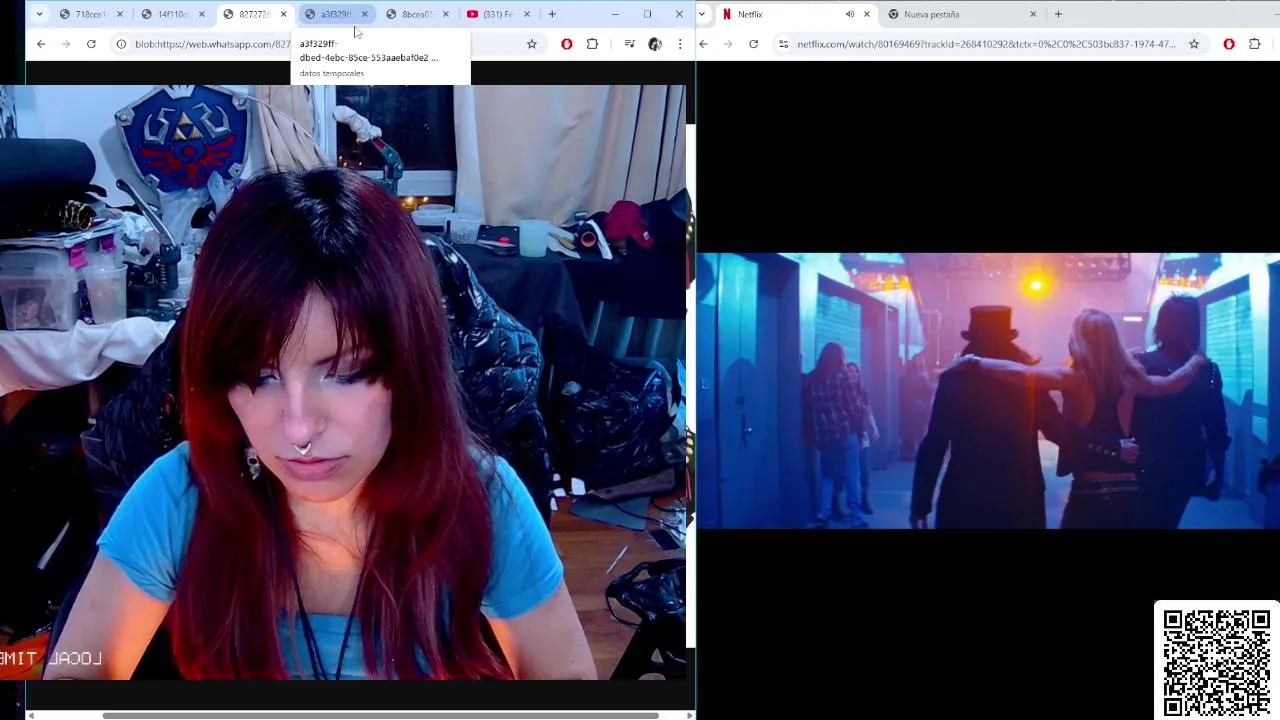The width and height of the screenshot is (1280, 720).
Task: Bookmark the Netflix page with star
Action: (x=1194, y=44)
